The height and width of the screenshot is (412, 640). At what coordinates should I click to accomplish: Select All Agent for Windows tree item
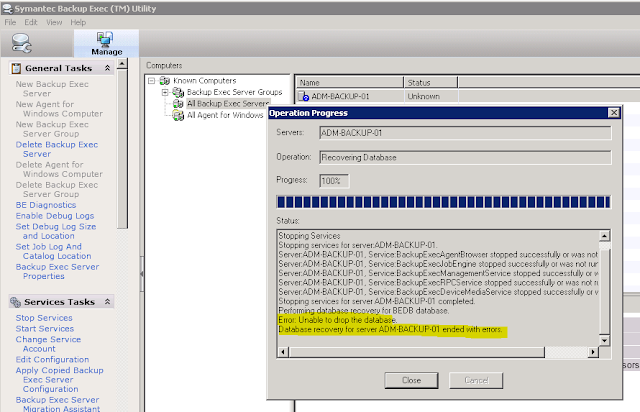click(x=225, y=115)
